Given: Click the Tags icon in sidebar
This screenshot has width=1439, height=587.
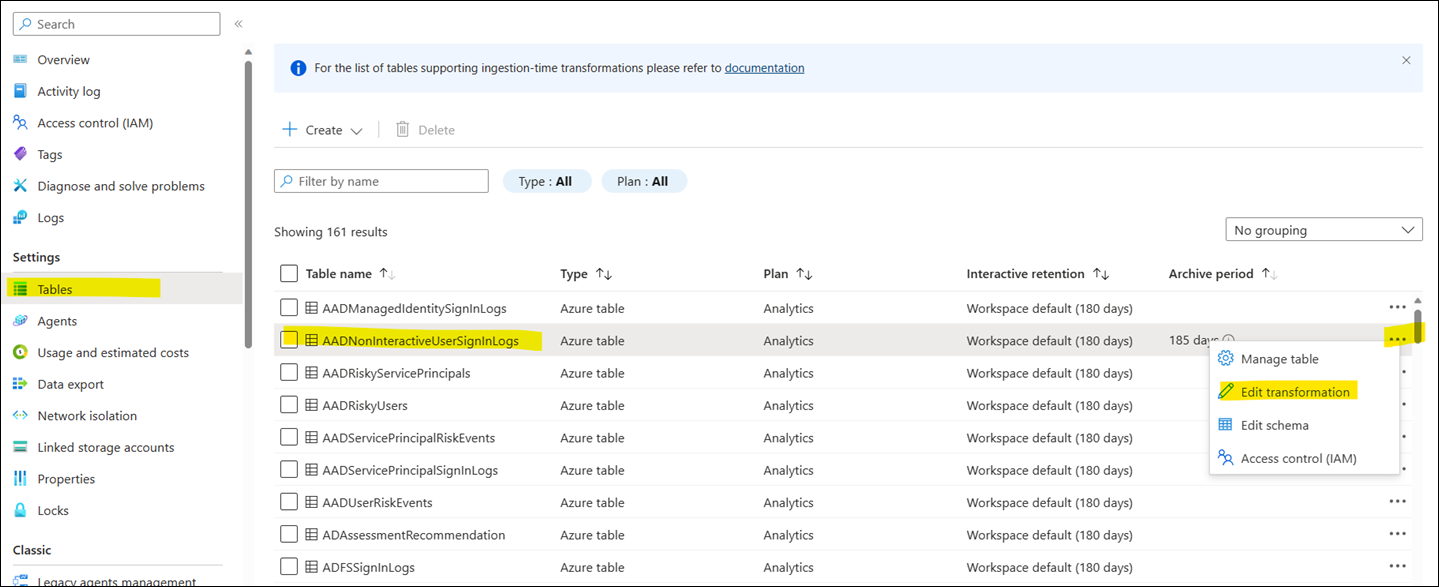Looking at the screenshot, I should point(20,154).
